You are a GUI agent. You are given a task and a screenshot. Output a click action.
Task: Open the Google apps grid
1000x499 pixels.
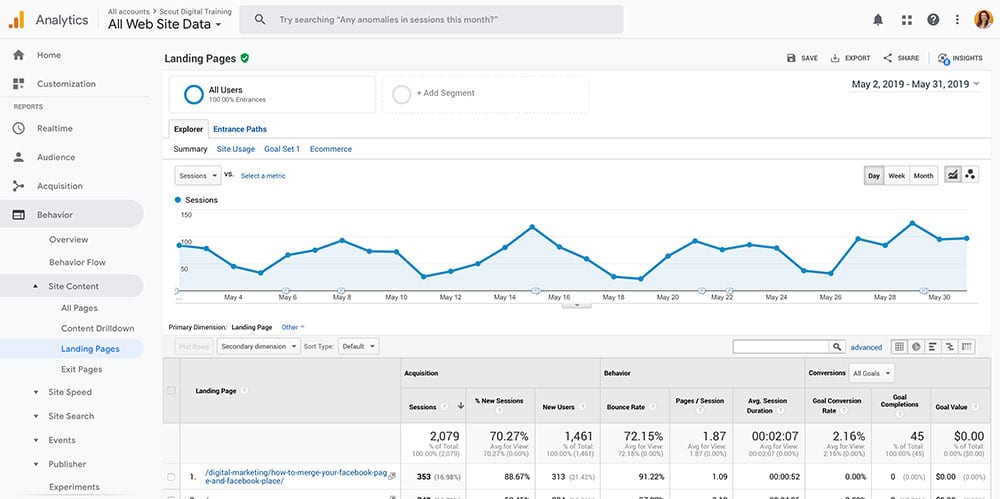pyautogui.click(x=907, y=19)
